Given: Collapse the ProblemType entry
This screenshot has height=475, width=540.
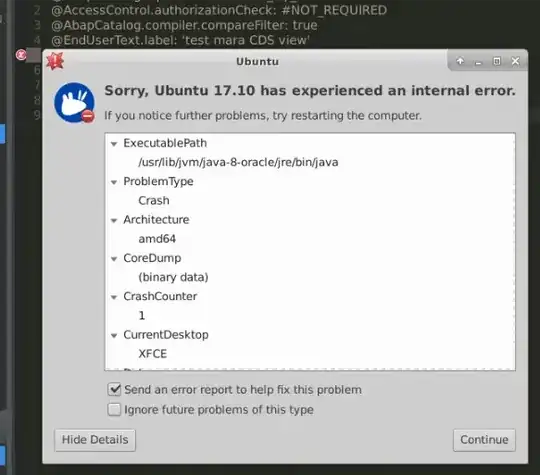Looking at the screenshot, I should coord(114,182).
